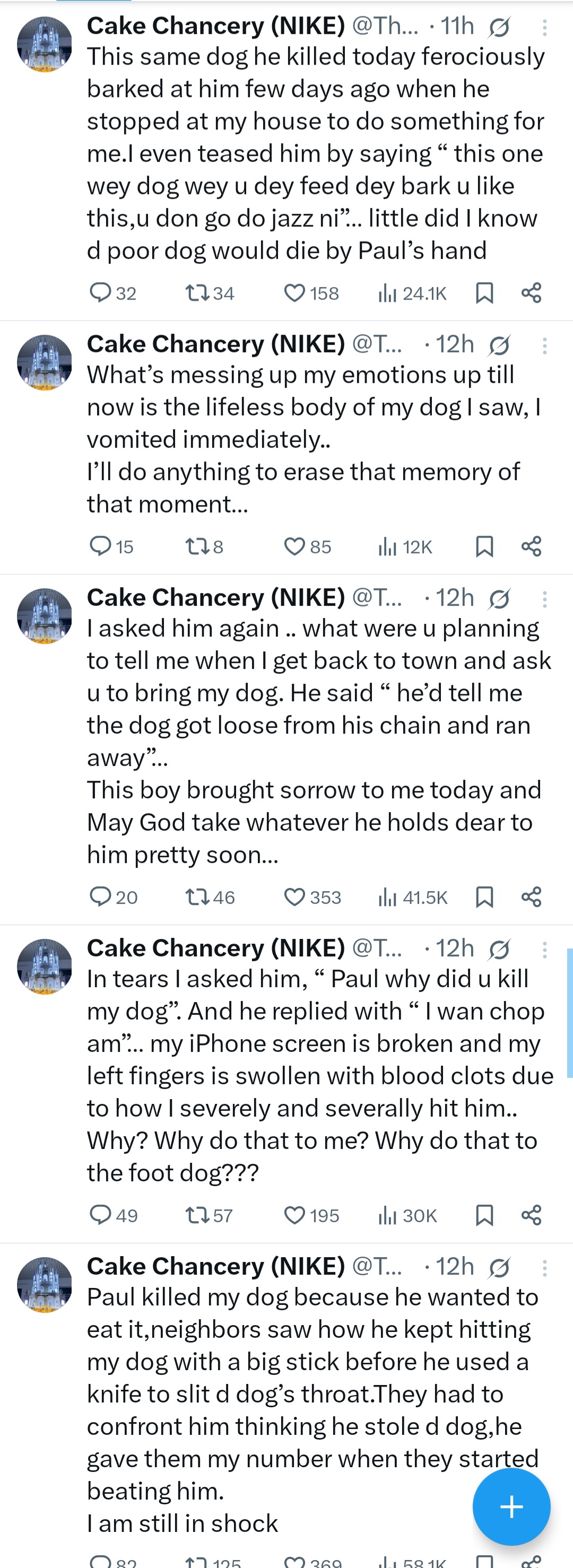
Task: Like the tweet with 85 likes
Action: pos(294,546)
